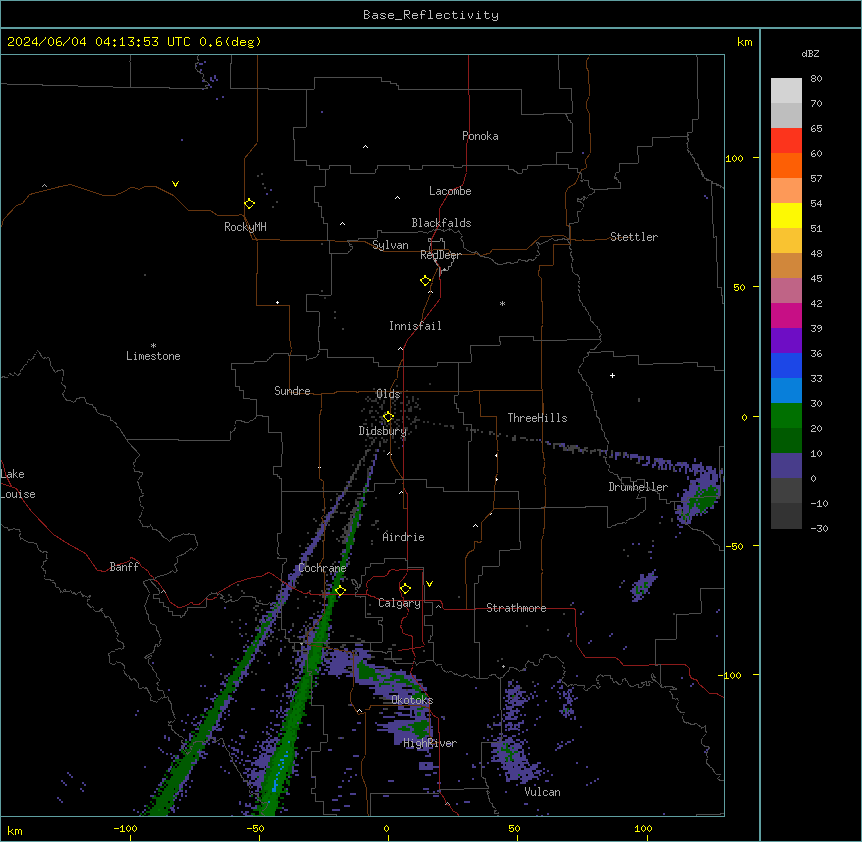Click the Drumheller label
Viewport: 862px width, 842px height.
tap(638, 487)
